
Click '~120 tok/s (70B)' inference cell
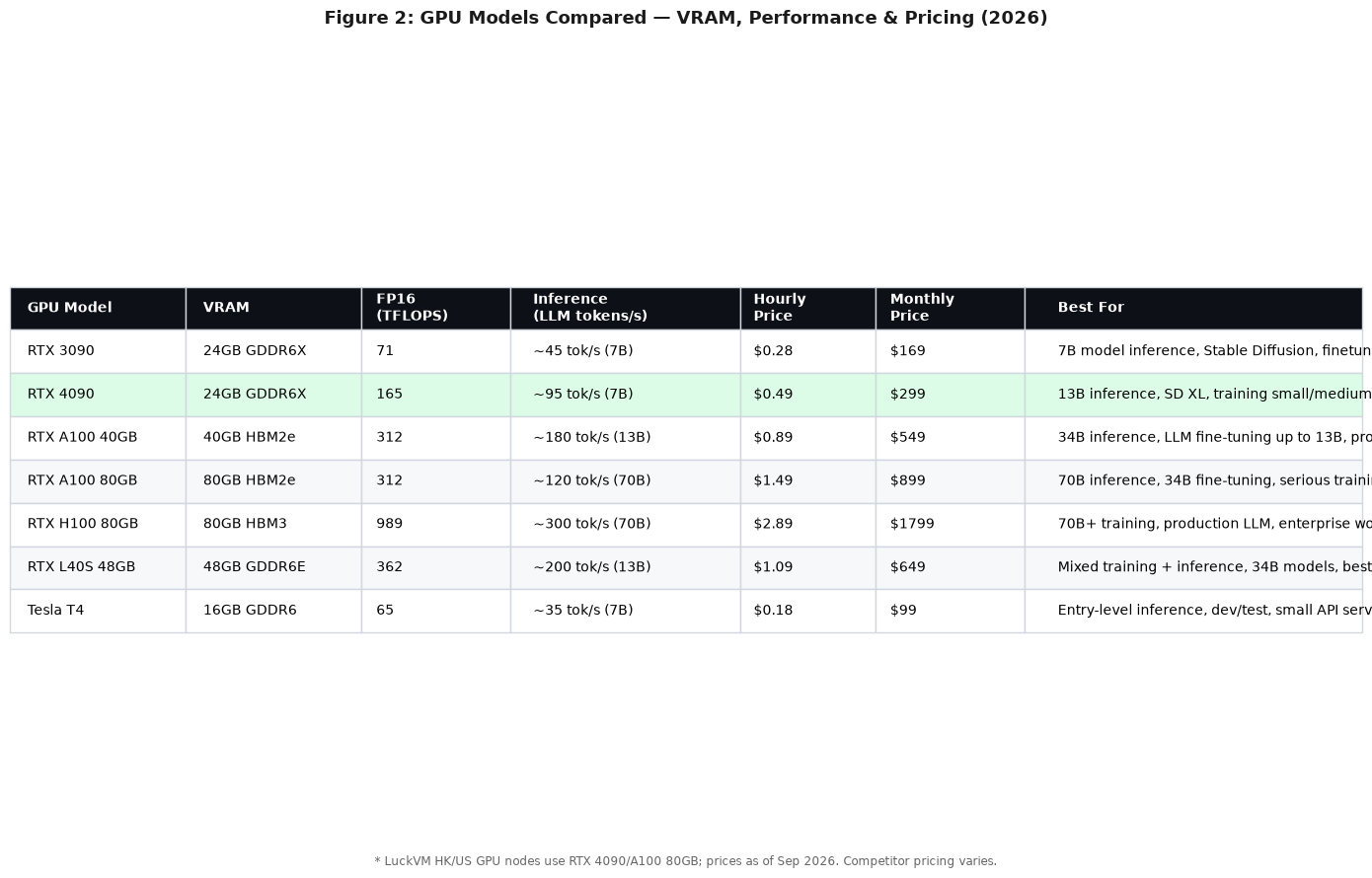[625, 481]
